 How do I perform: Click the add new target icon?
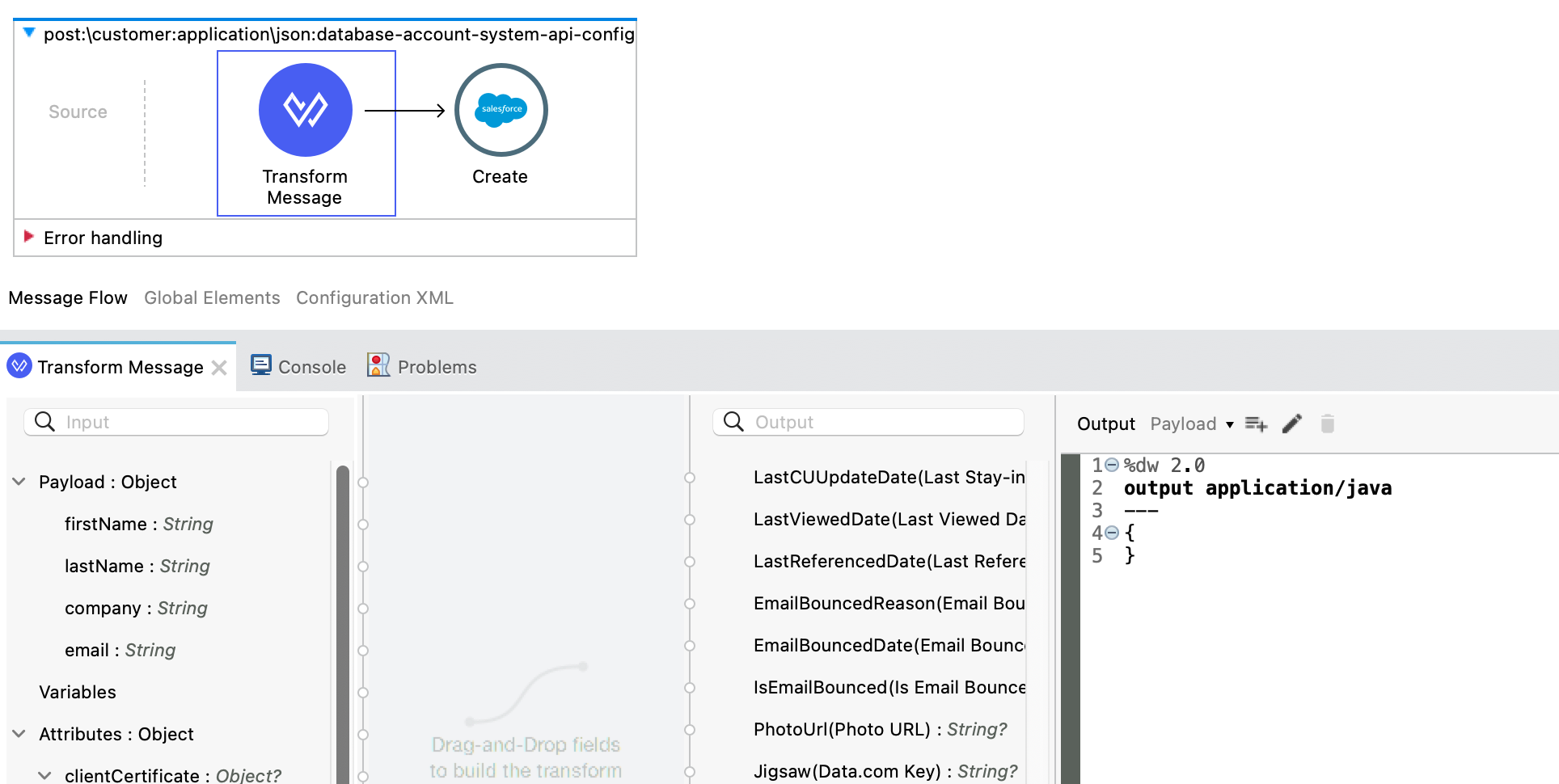coord(1256,424)
